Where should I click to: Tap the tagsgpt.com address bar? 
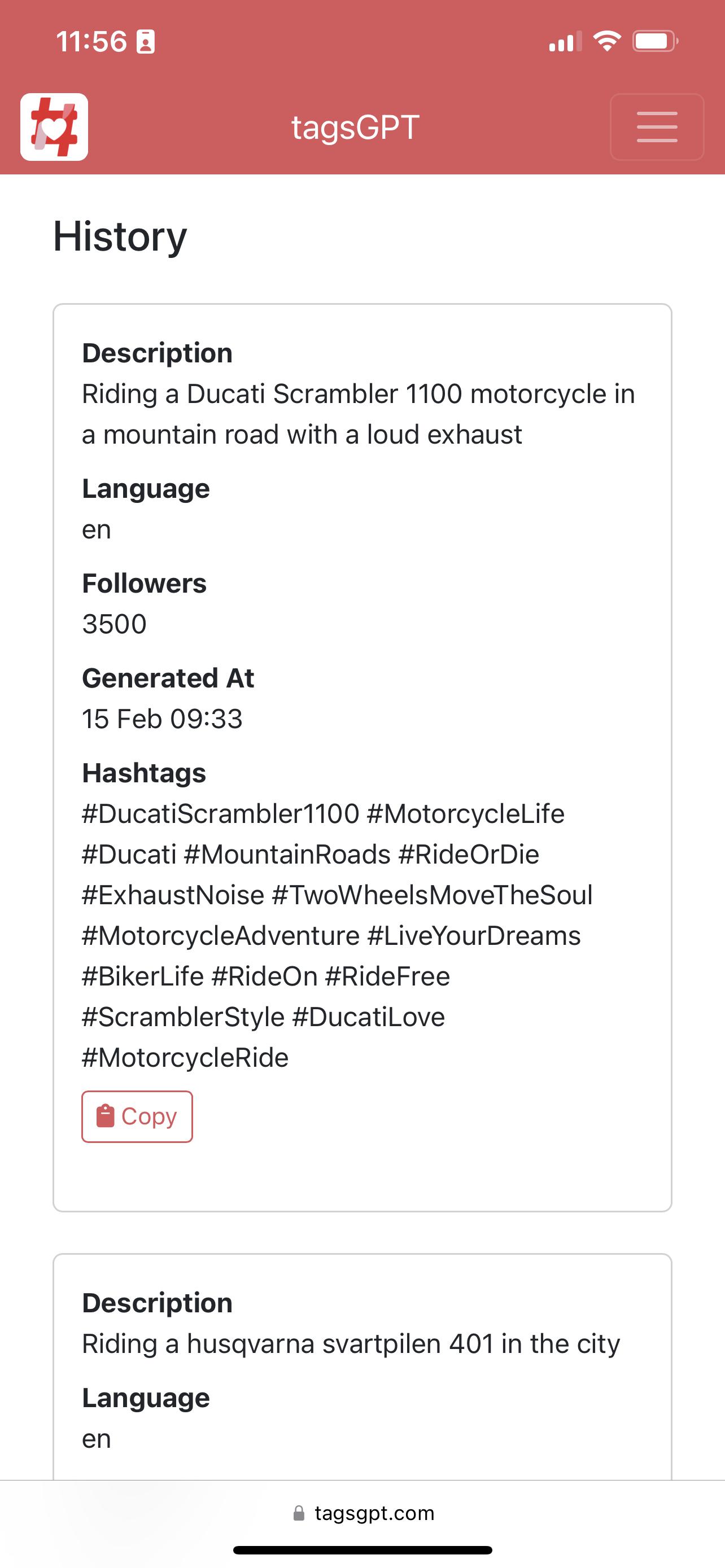tap(362, 1513)
